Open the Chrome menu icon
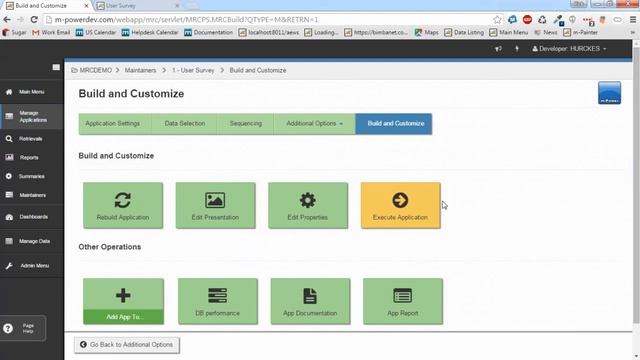The height and width of the screenshot is (360, 640). [633, 20]
